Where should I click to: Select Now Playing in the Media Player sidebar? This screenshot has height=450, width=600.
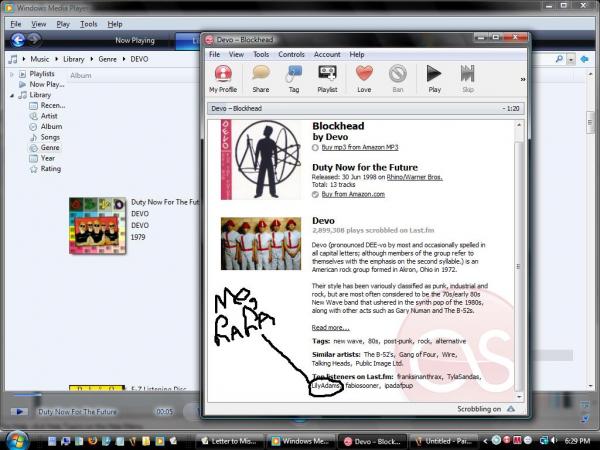tap(41, 84)
